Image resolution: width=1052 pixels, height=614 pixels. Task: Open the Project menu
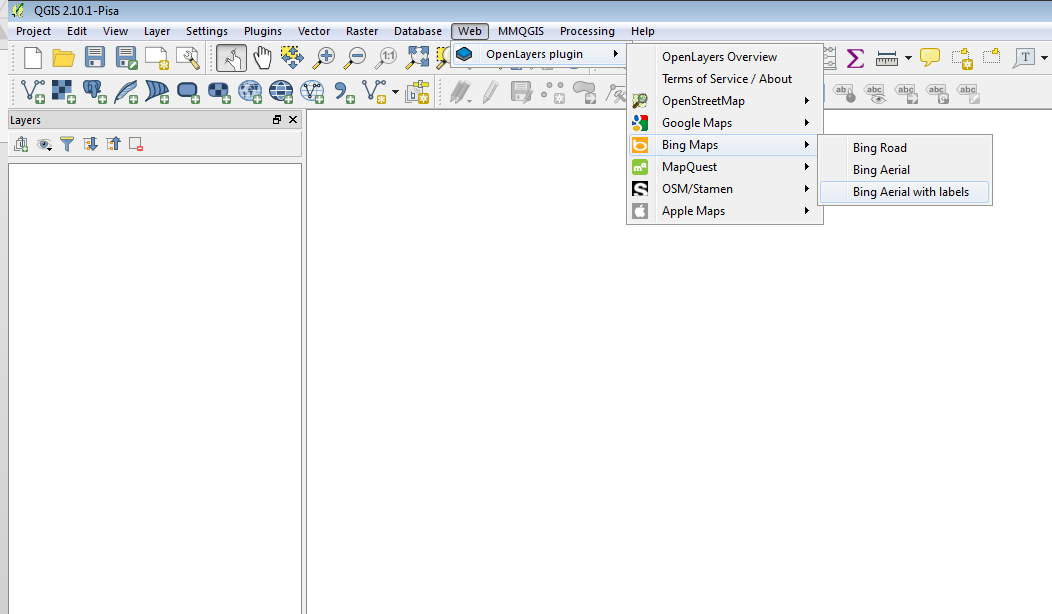coord(33,31)
